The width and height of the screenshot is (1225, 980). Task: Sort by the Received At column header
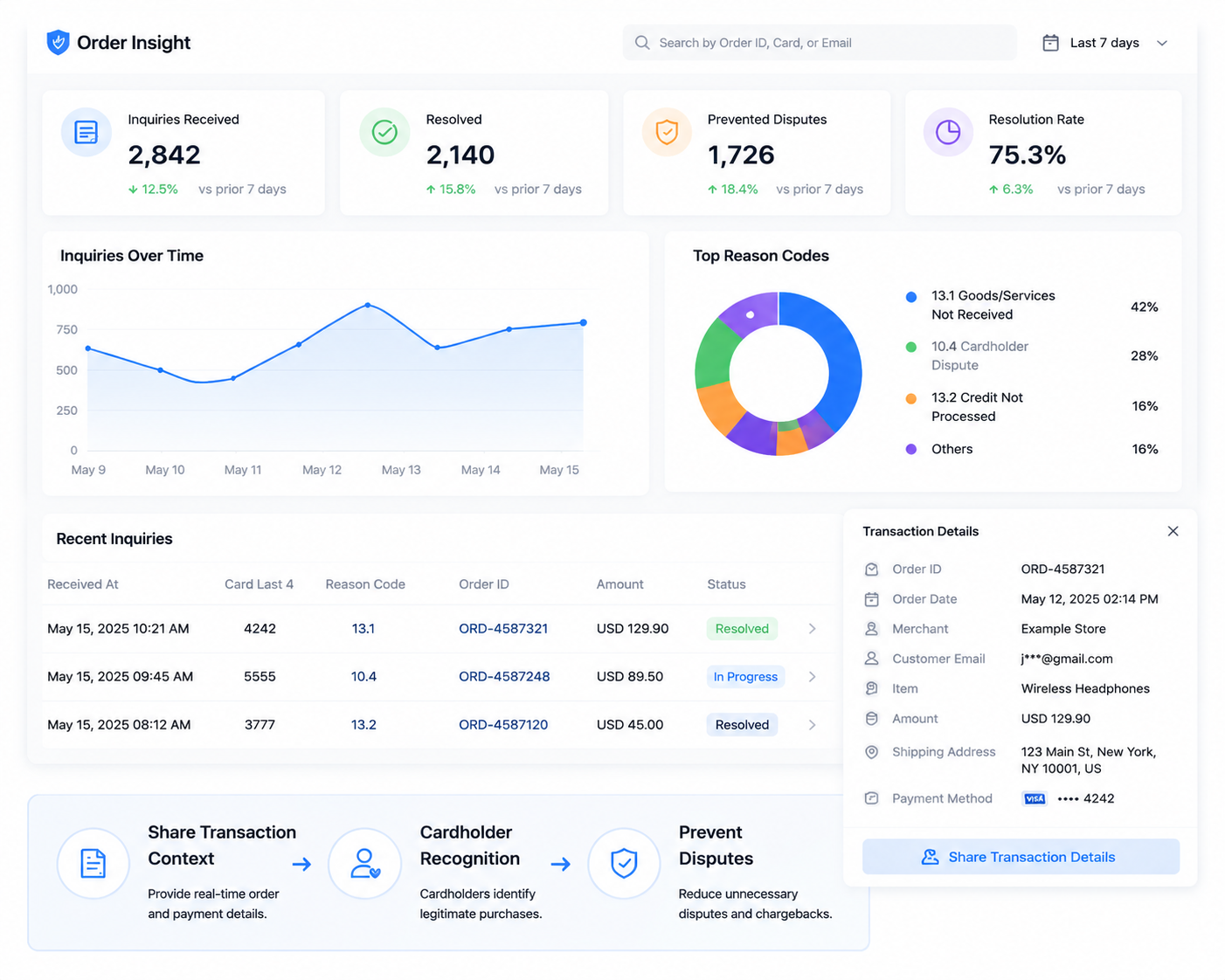point(83,584)
